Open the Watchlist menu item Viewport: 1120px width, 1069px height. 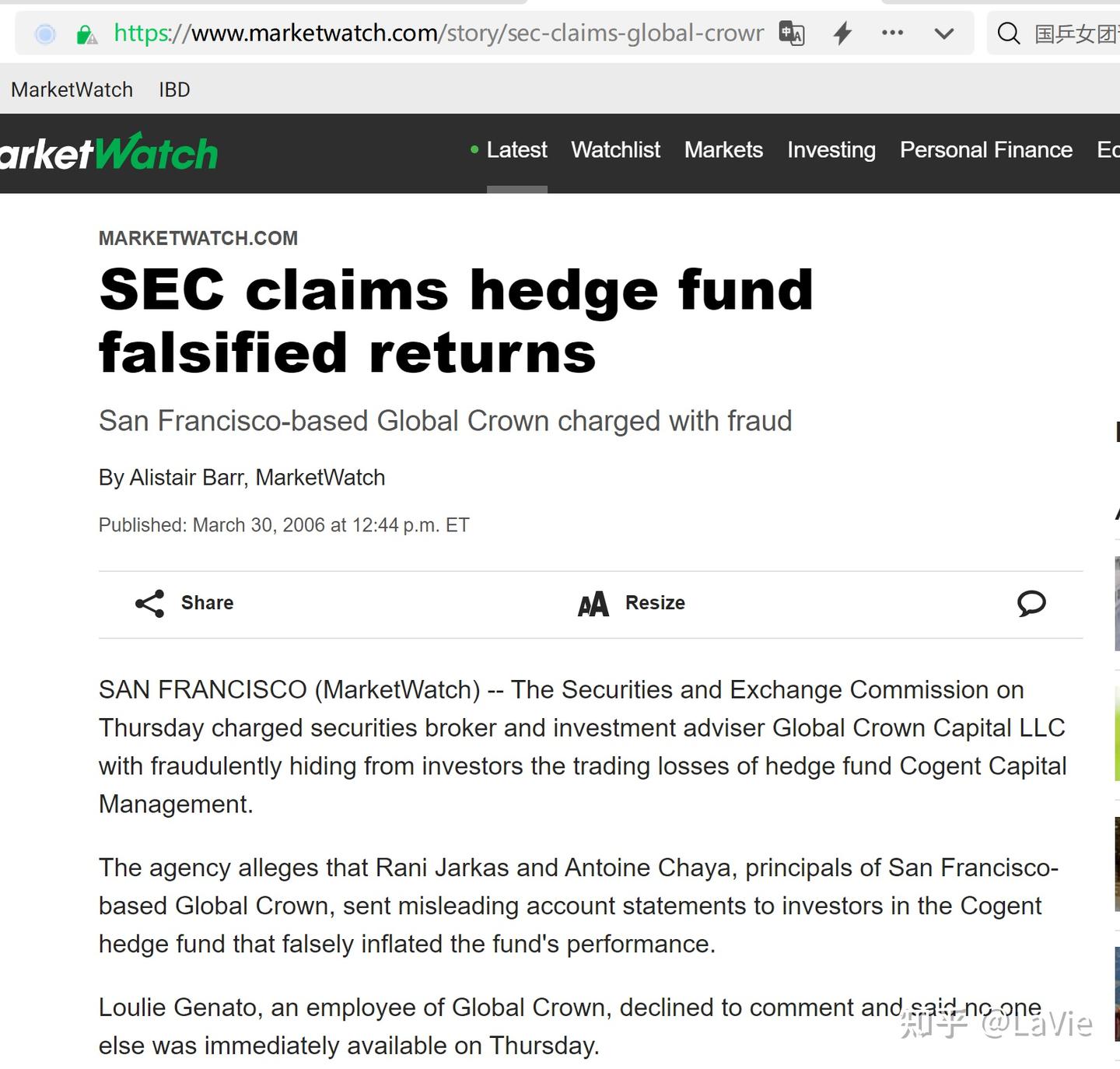[x=615, y=150]
